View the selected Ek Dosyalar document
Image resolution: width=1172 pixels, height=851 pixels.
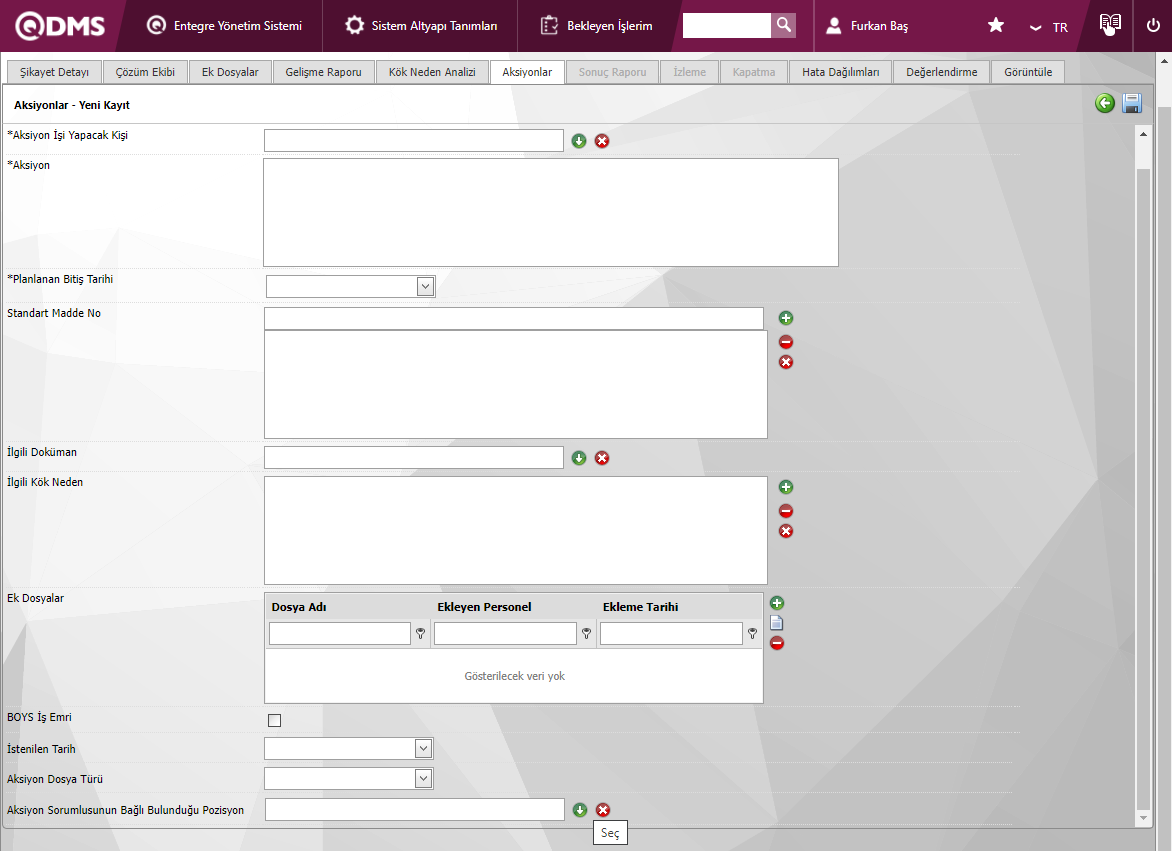point(777,623)
